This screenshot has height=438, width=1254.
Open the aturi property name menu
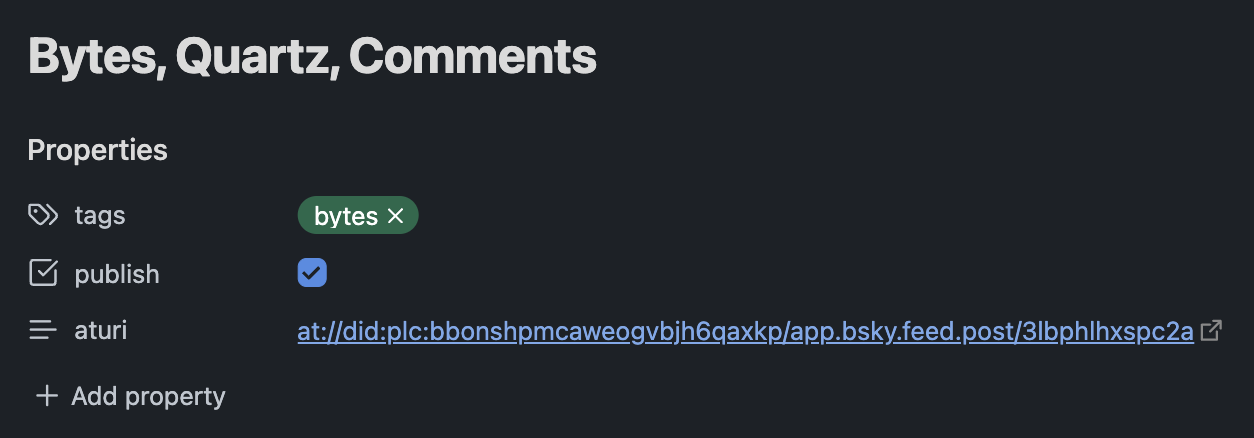(x=101, y=330)
